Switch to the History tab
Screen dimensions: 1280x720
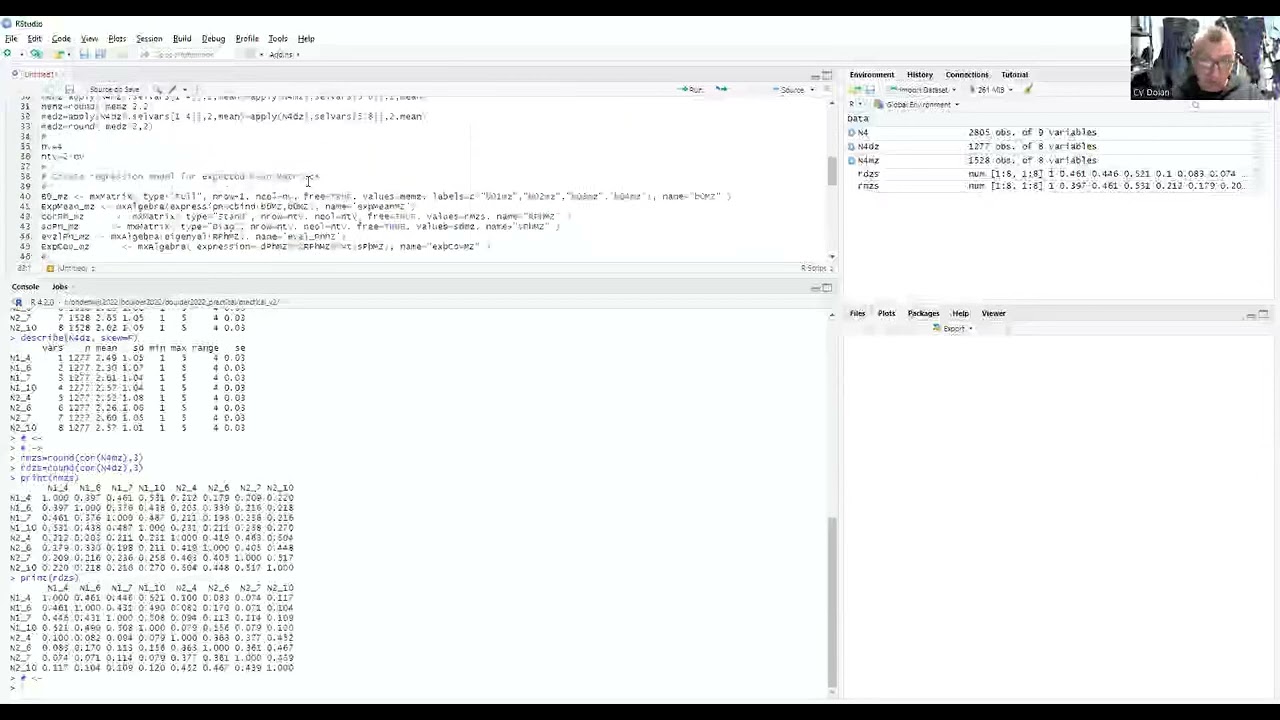919,74
